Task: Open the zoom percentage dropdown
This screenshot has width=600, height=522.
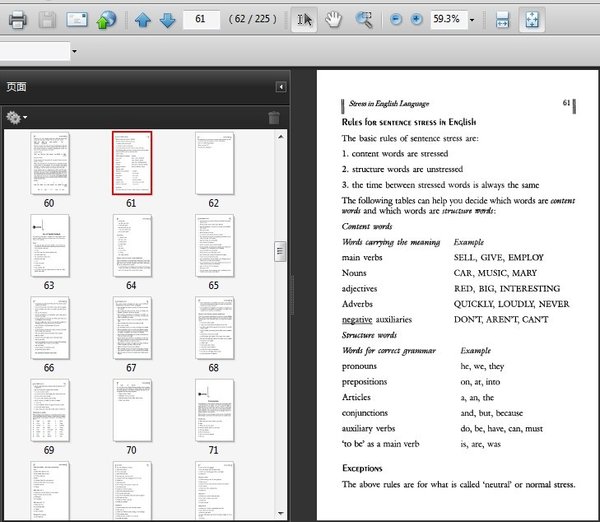Action: (472, 19)
